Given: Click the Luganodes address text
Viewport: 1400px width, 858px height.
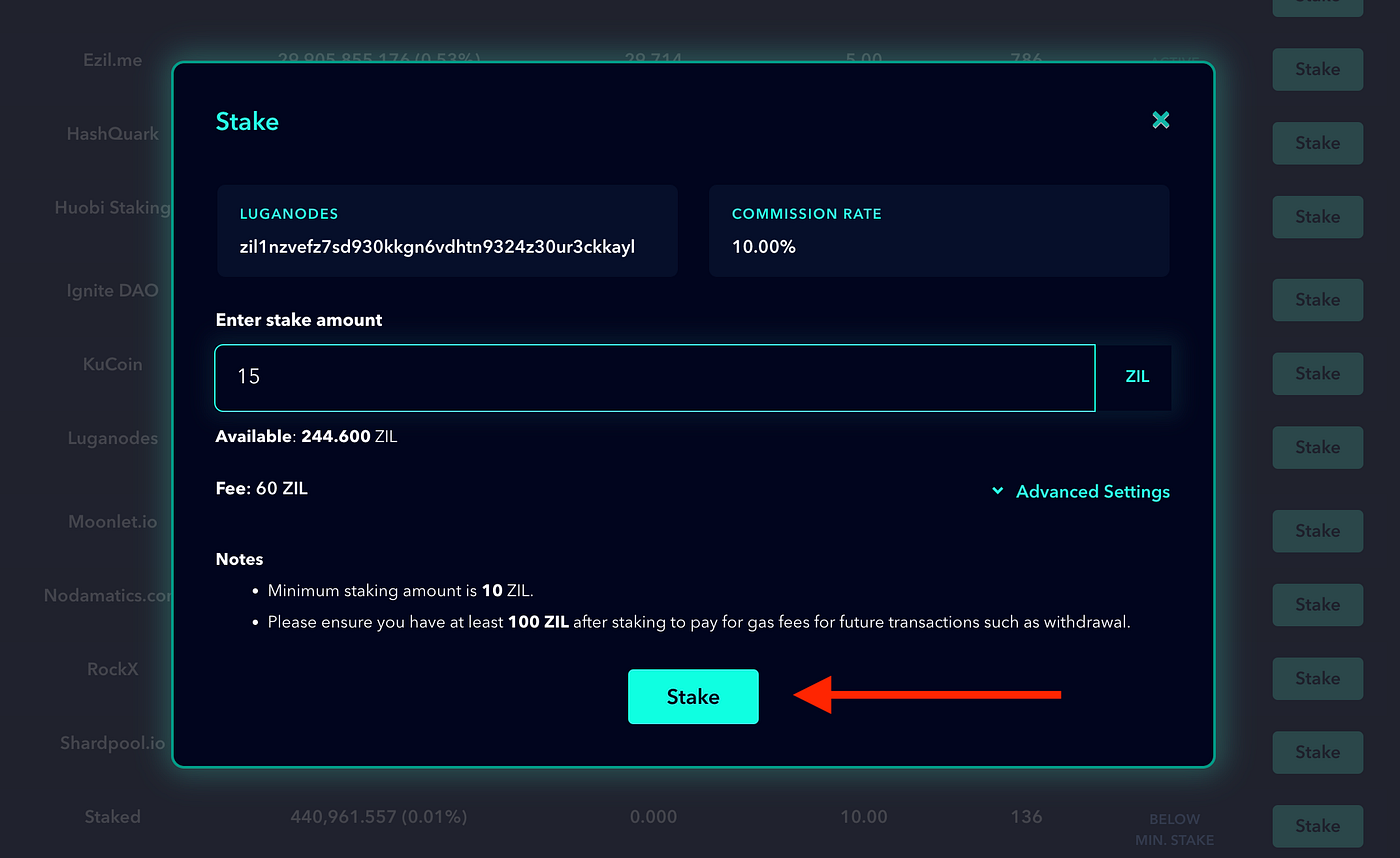Looking at the screenshot, I should tap(437, 246).
